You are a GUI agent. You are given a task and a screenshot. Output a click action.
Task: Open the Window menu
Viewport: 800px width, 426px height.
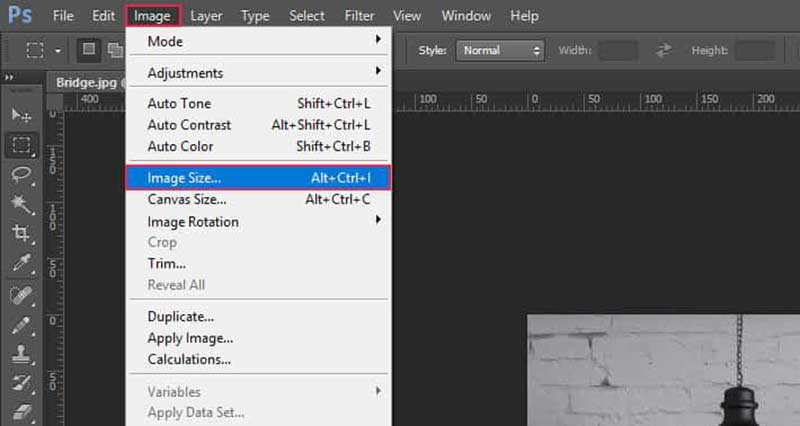466,16
